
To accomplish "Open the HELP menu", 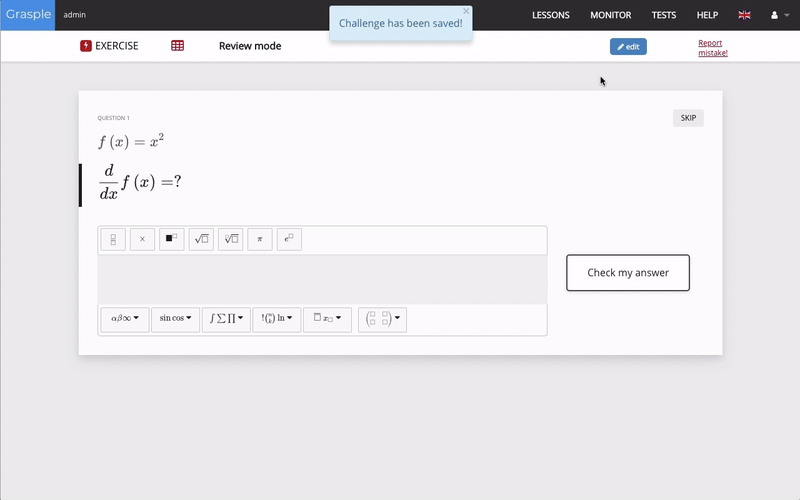I will (x=707, y=15).
